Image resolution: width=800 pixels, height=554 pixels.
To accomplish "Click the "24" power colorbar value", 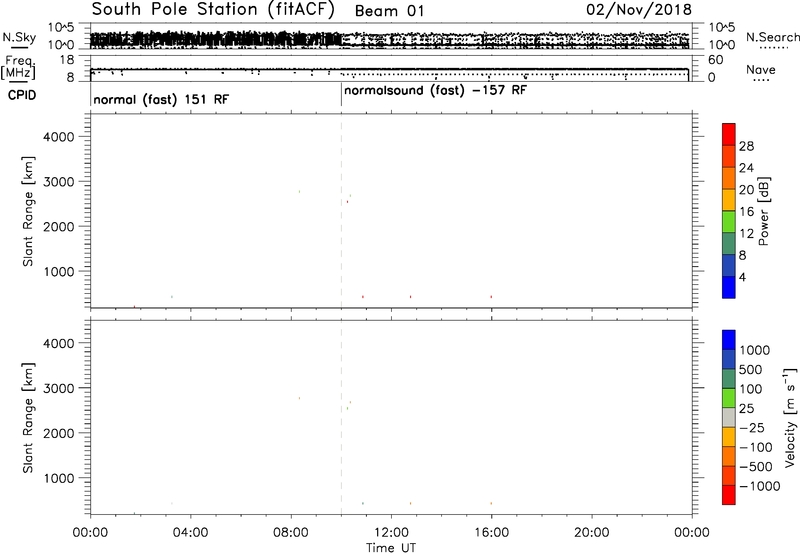I will pos(746,168).
